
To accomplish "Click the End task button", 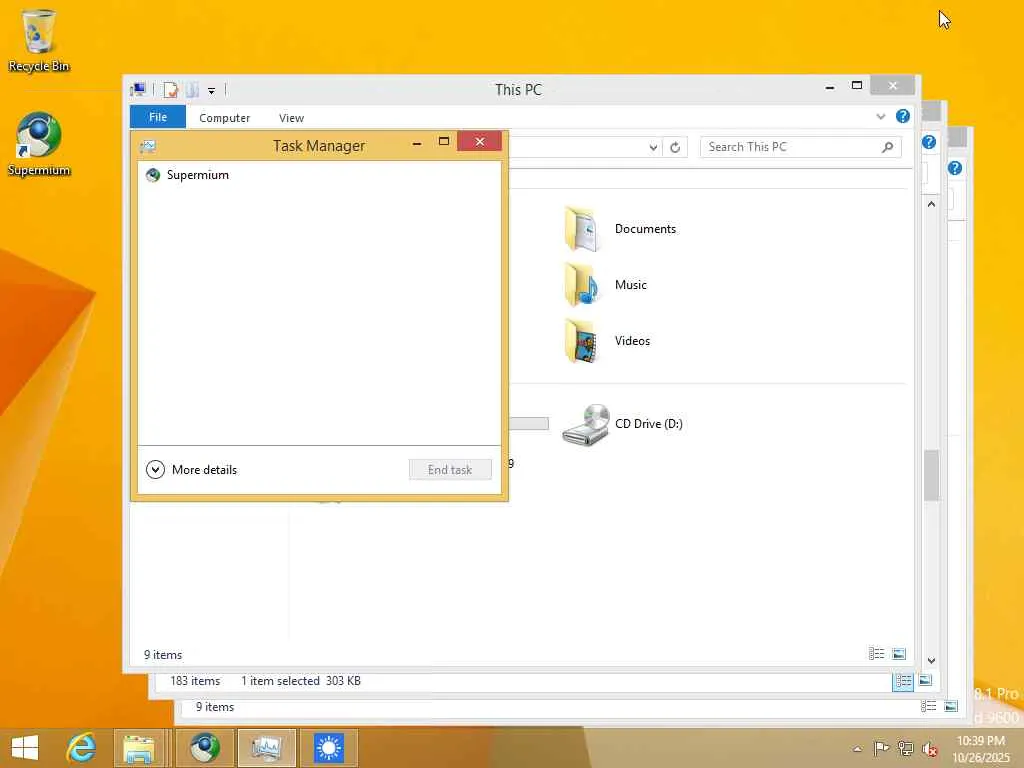I will [x=450, y=470].
